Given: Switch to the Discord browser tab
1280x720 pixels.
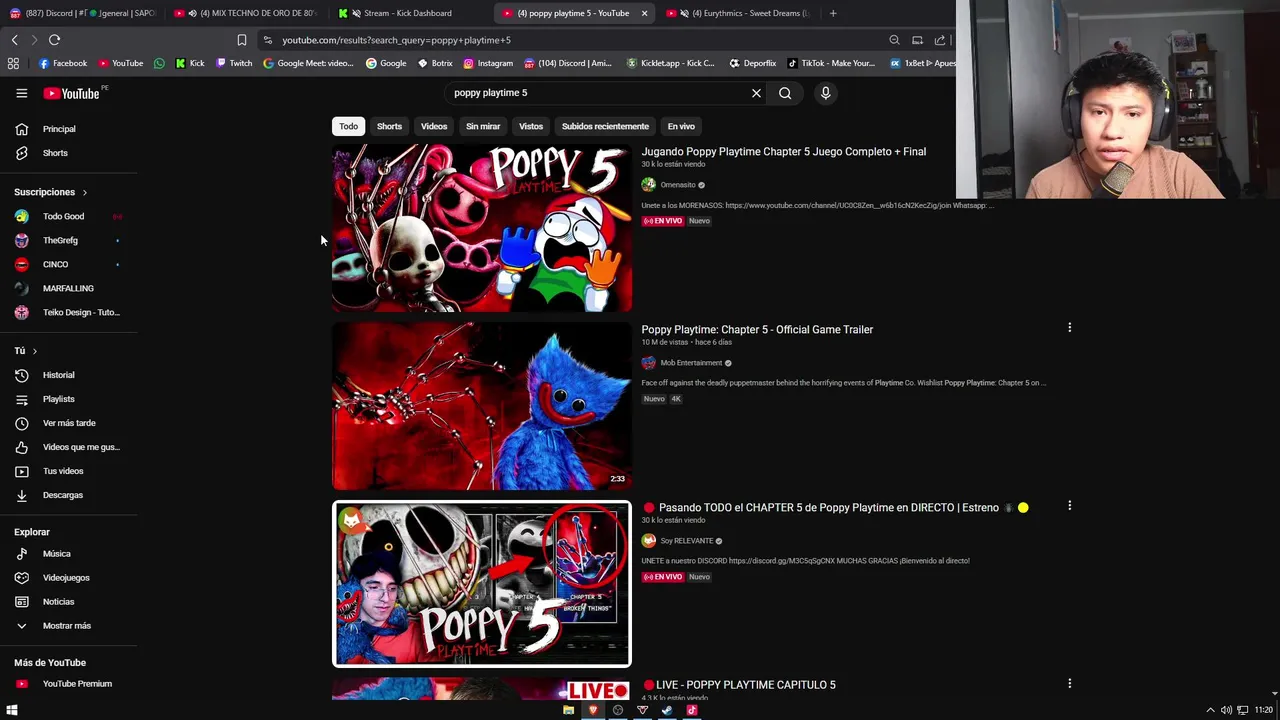Looking at the screenshot, I should 82,13.
